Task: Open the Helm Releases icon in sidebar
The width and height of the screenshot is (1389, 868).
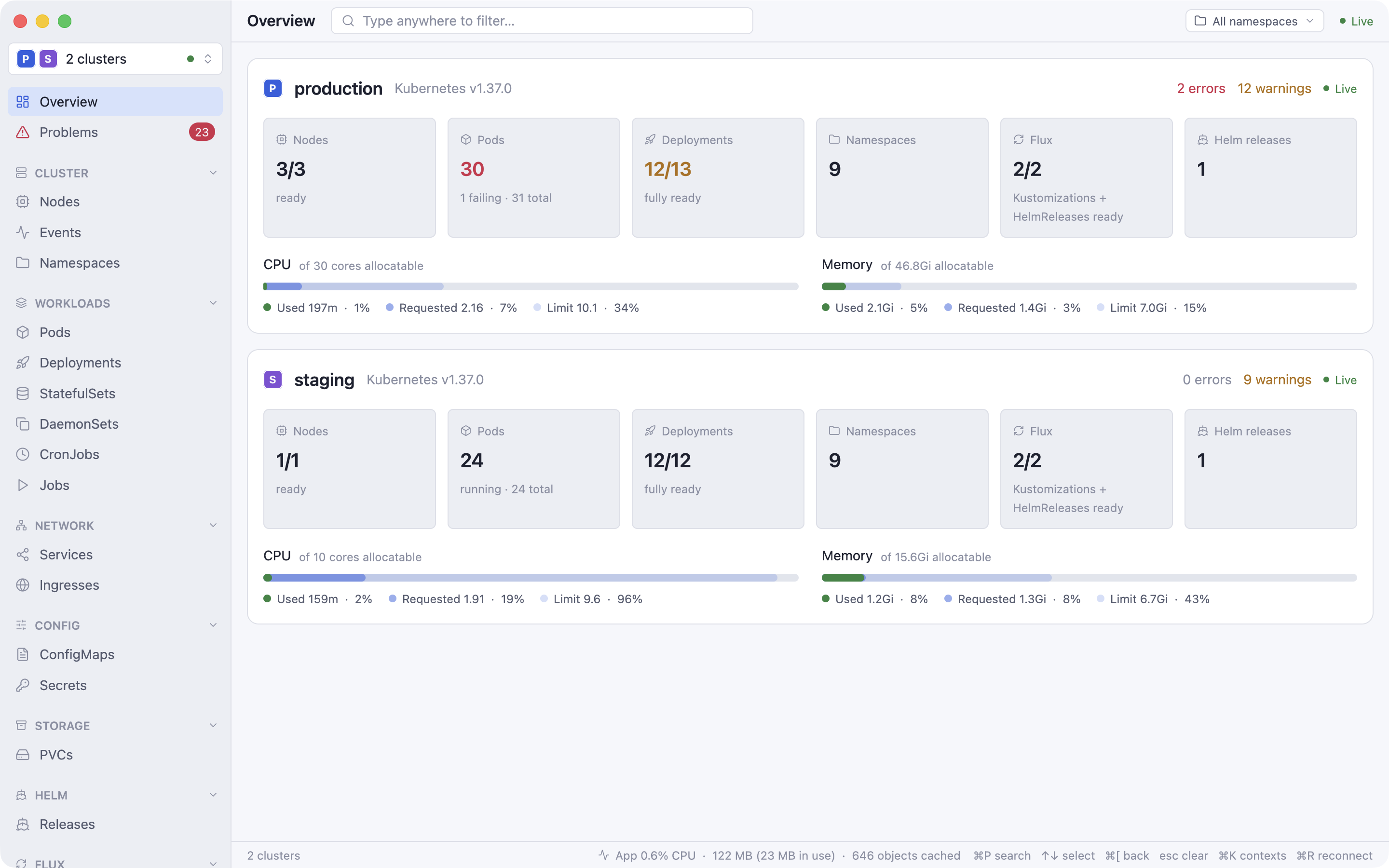Action: click(22, 825)
